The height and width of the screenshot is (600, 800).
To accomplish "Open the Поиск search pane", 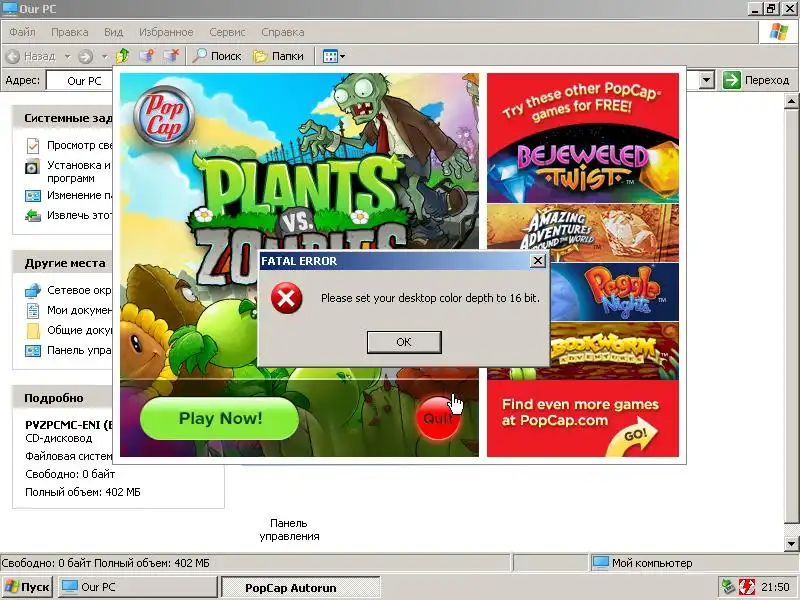I will (x=217, y=56).
